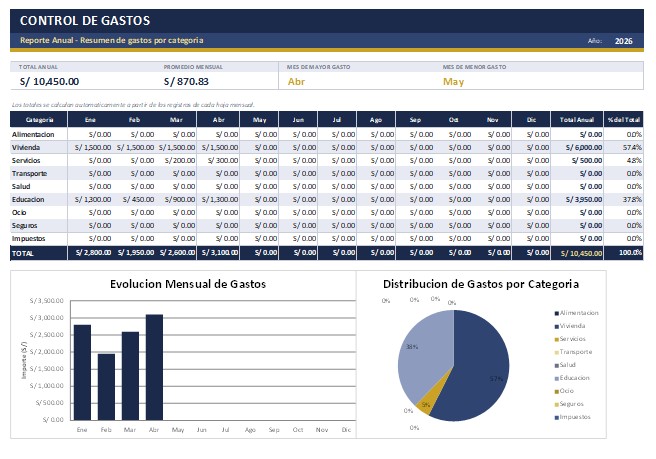Click Vivienda's Ene cell S/ 1,500.00

pos(93,147)
